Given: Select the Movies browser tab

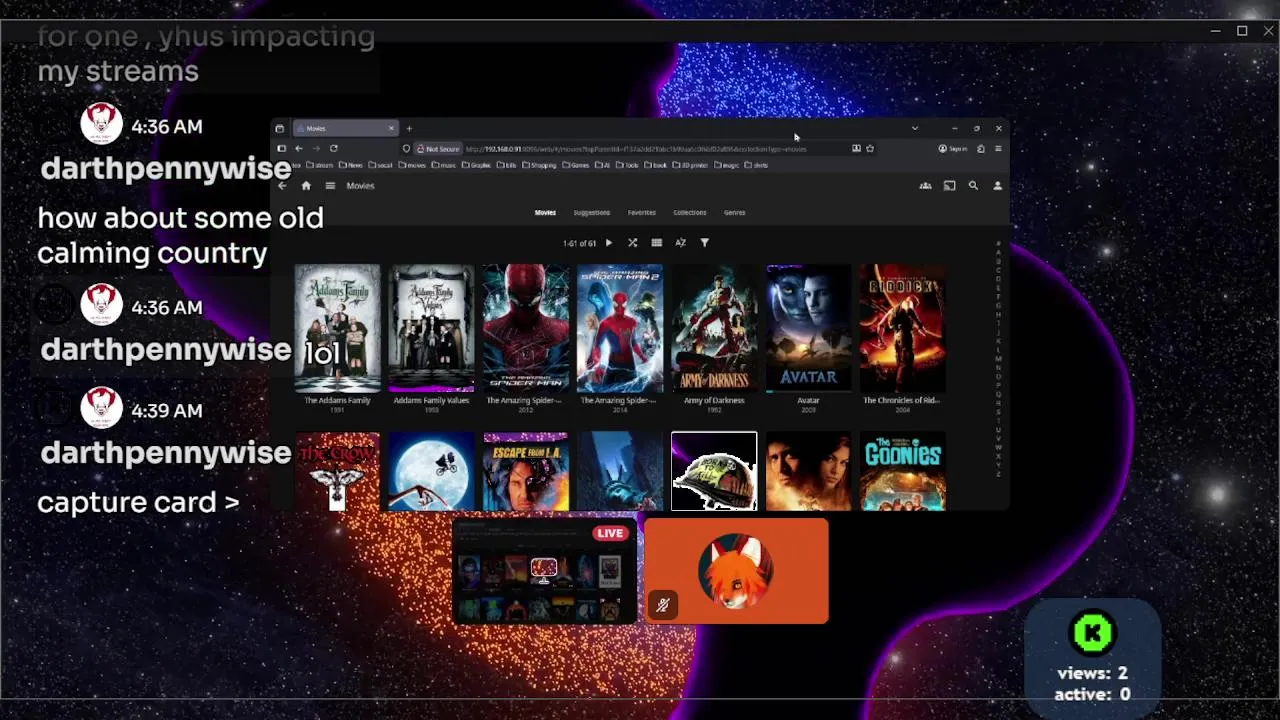Looking at the screenshot, I should [x=345, y=128].
